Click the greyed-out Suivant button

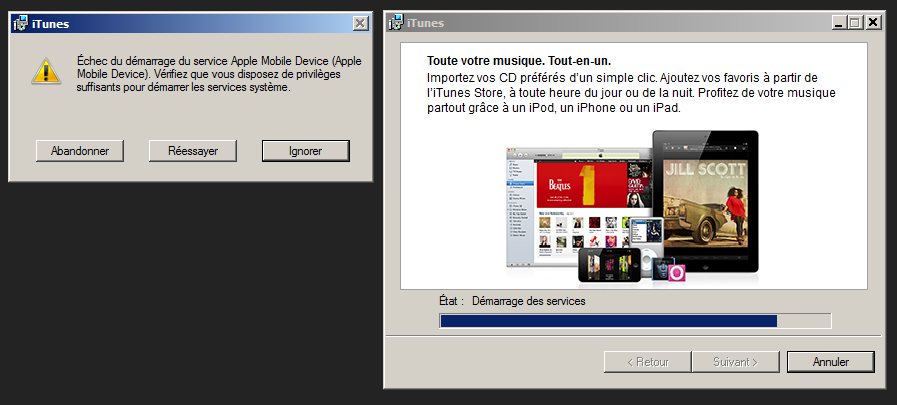click(x=734, y=361)
